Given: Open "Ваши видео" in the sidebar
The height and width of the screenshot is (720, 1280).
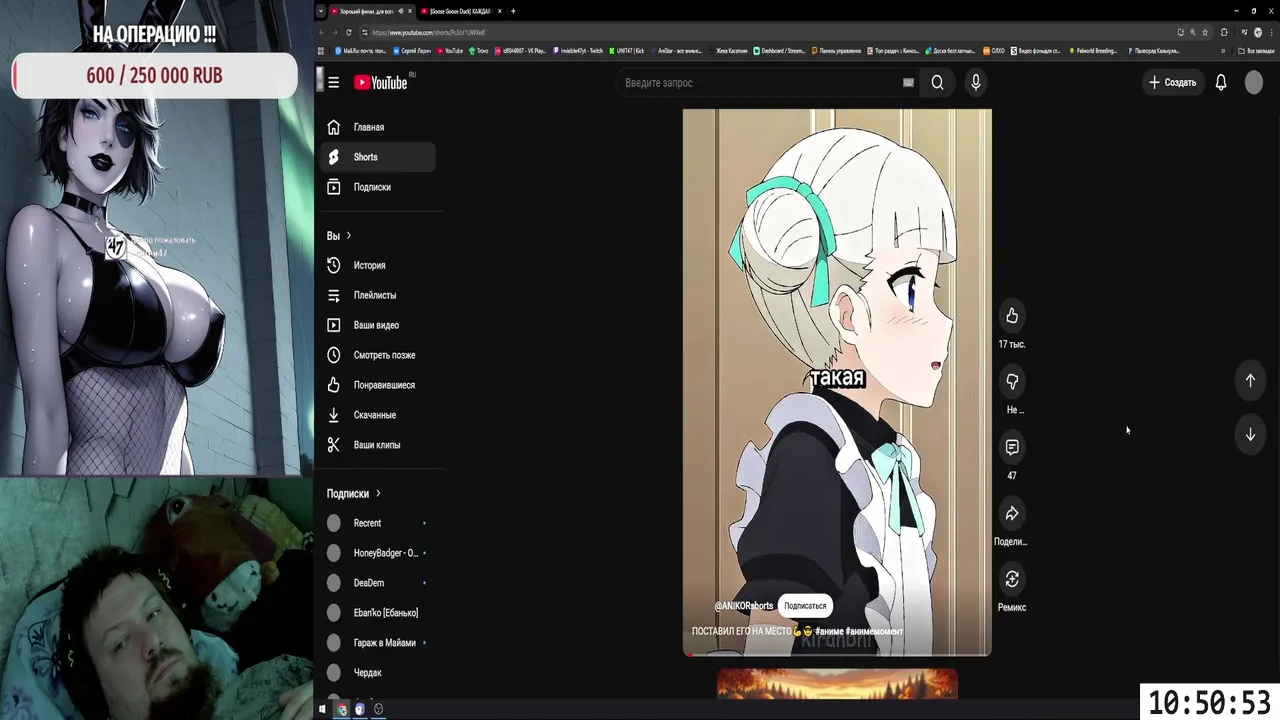Looking at the screenshot, I should coord(378,325).
